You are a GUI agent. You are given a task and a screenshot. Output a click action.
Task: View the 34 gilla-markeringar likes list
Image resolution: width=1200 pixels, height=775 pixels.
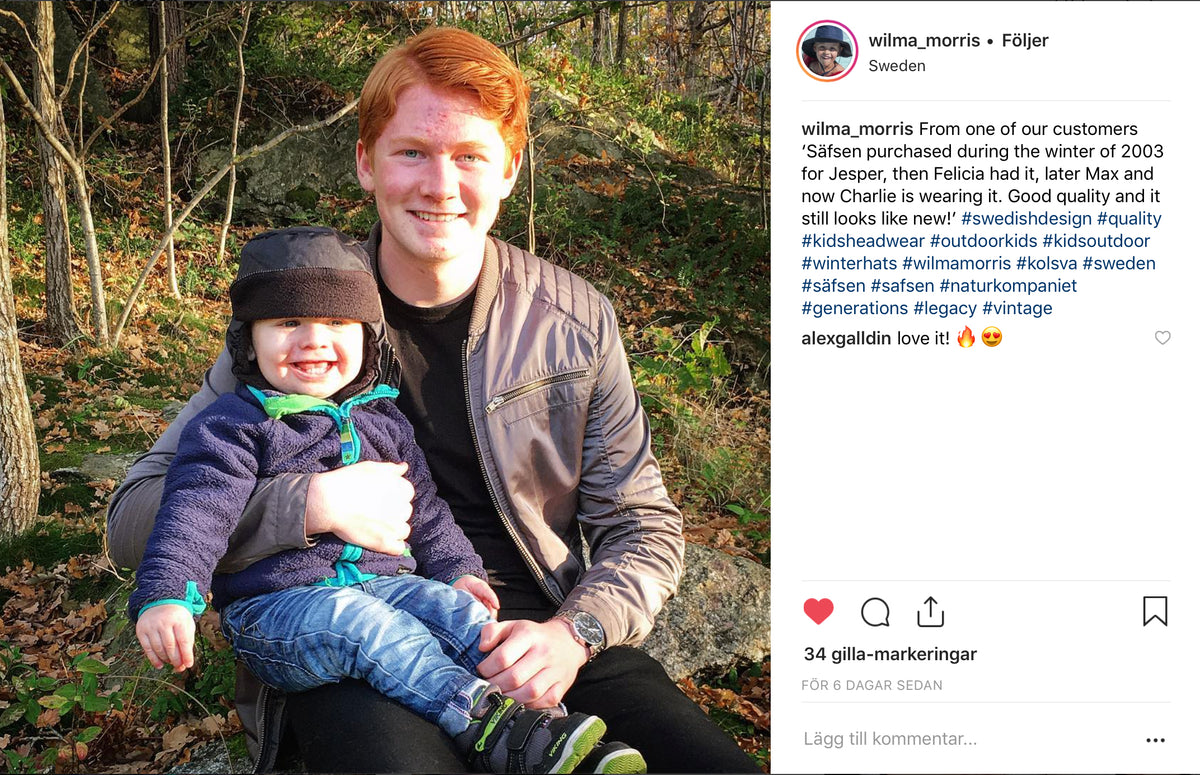click(890, 654)
